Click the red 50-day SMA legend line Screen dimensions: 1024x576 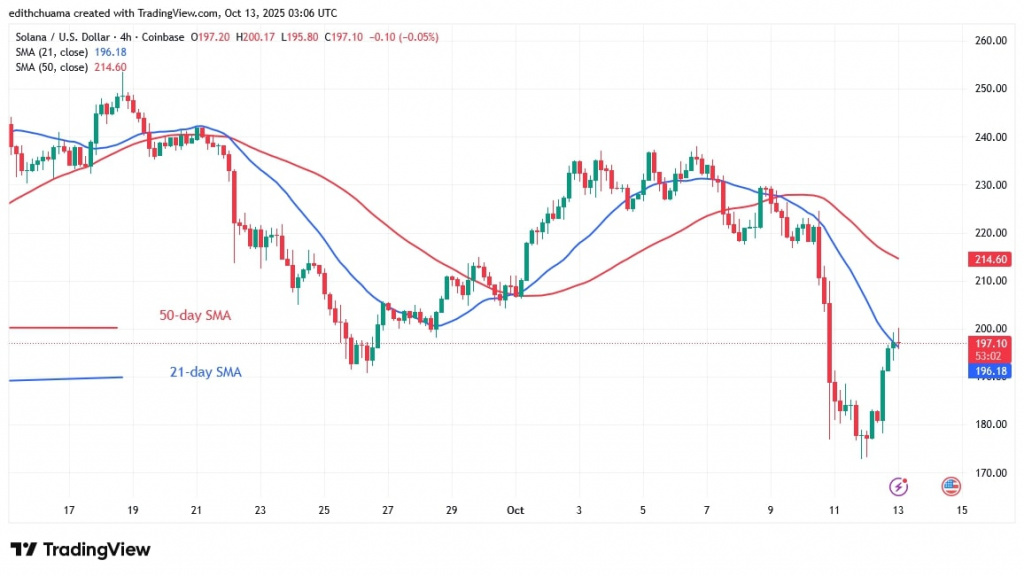pos(63,327)
